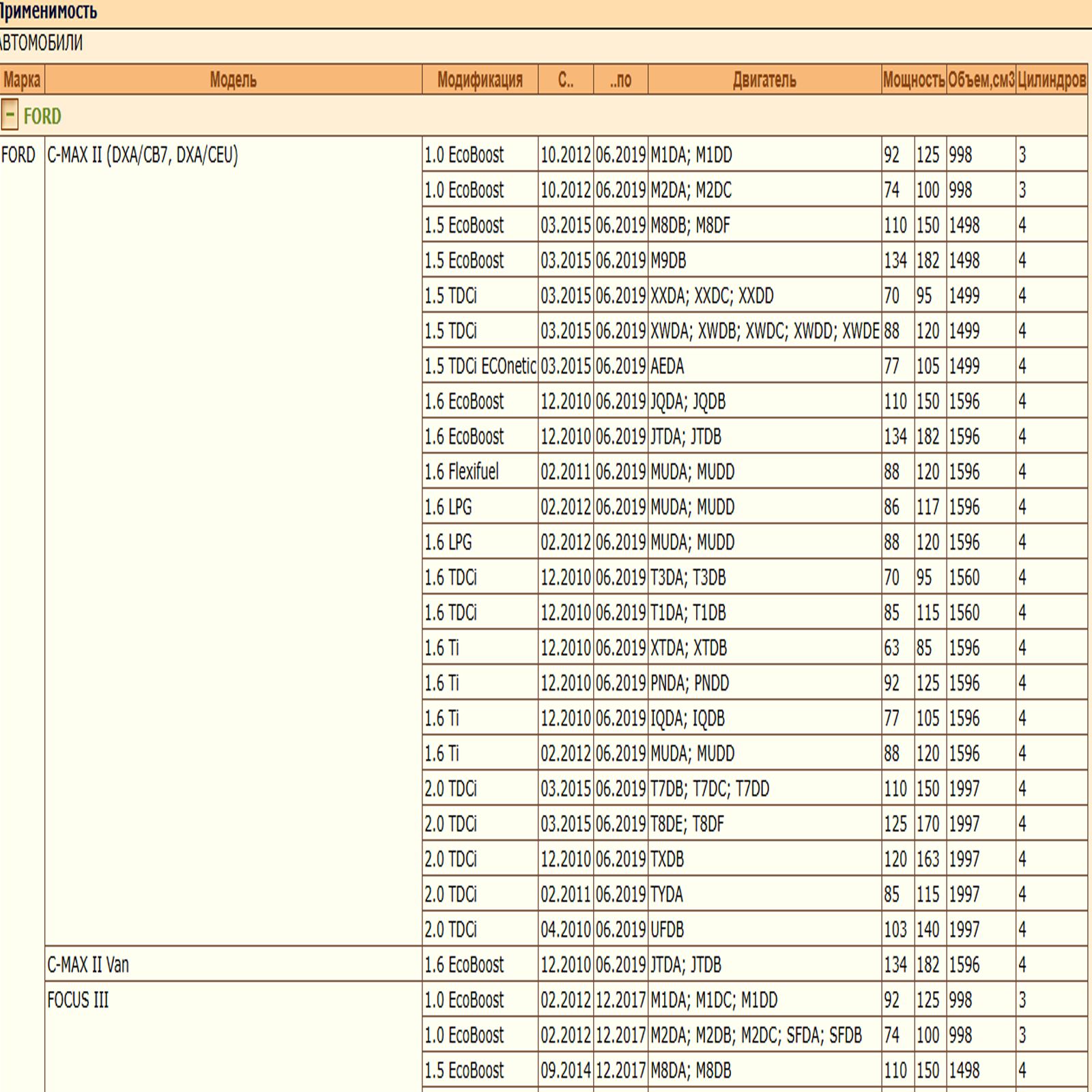This screenshot has width=1092, height=1092.
Task: Click the Мощность column header
Action: click(x=913, y=80)
